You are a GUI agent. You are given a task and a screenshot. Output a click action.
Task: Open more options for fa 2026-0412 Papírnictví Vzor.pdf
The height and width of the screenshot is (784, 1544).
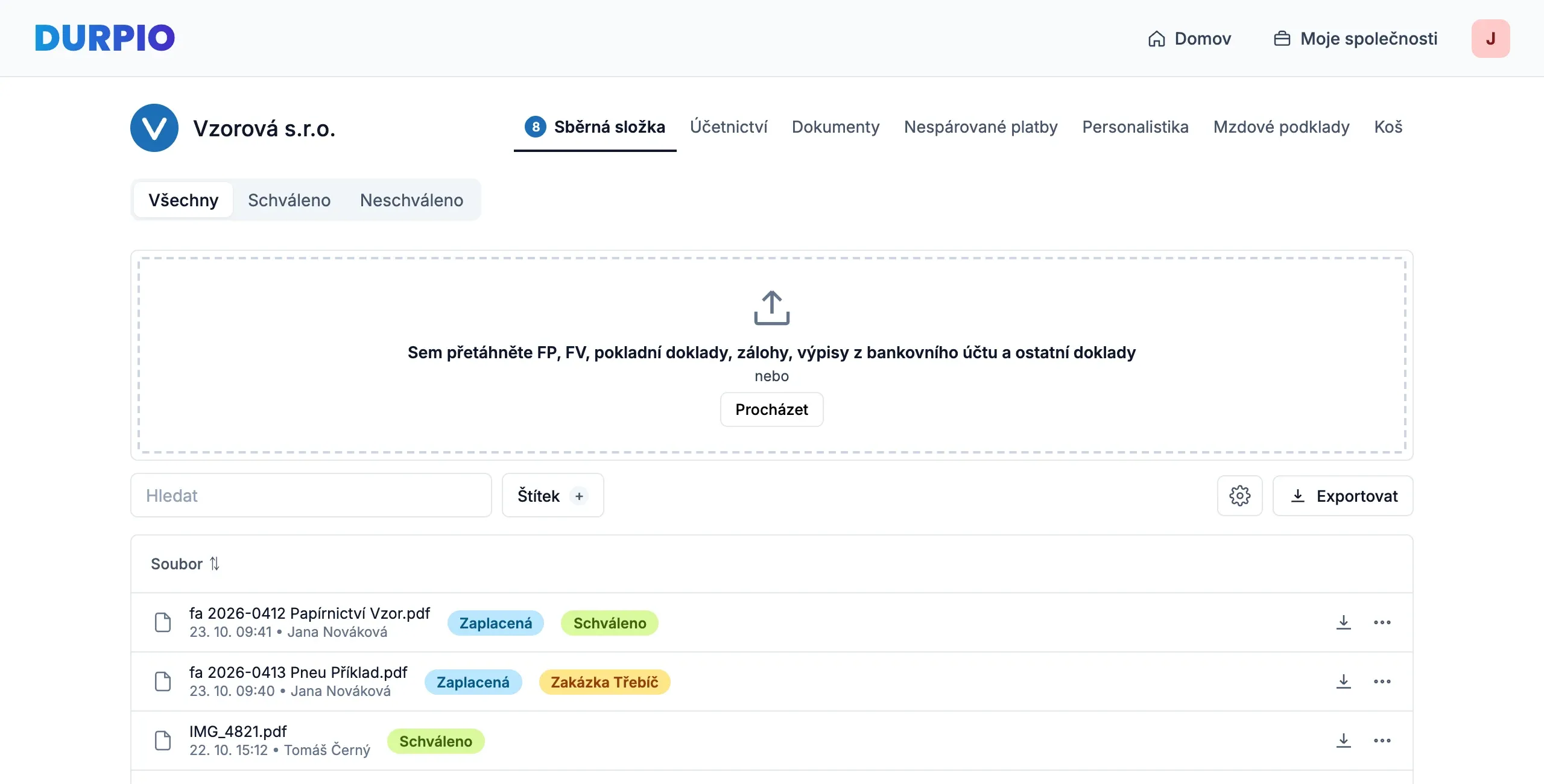click(1382, 622)
